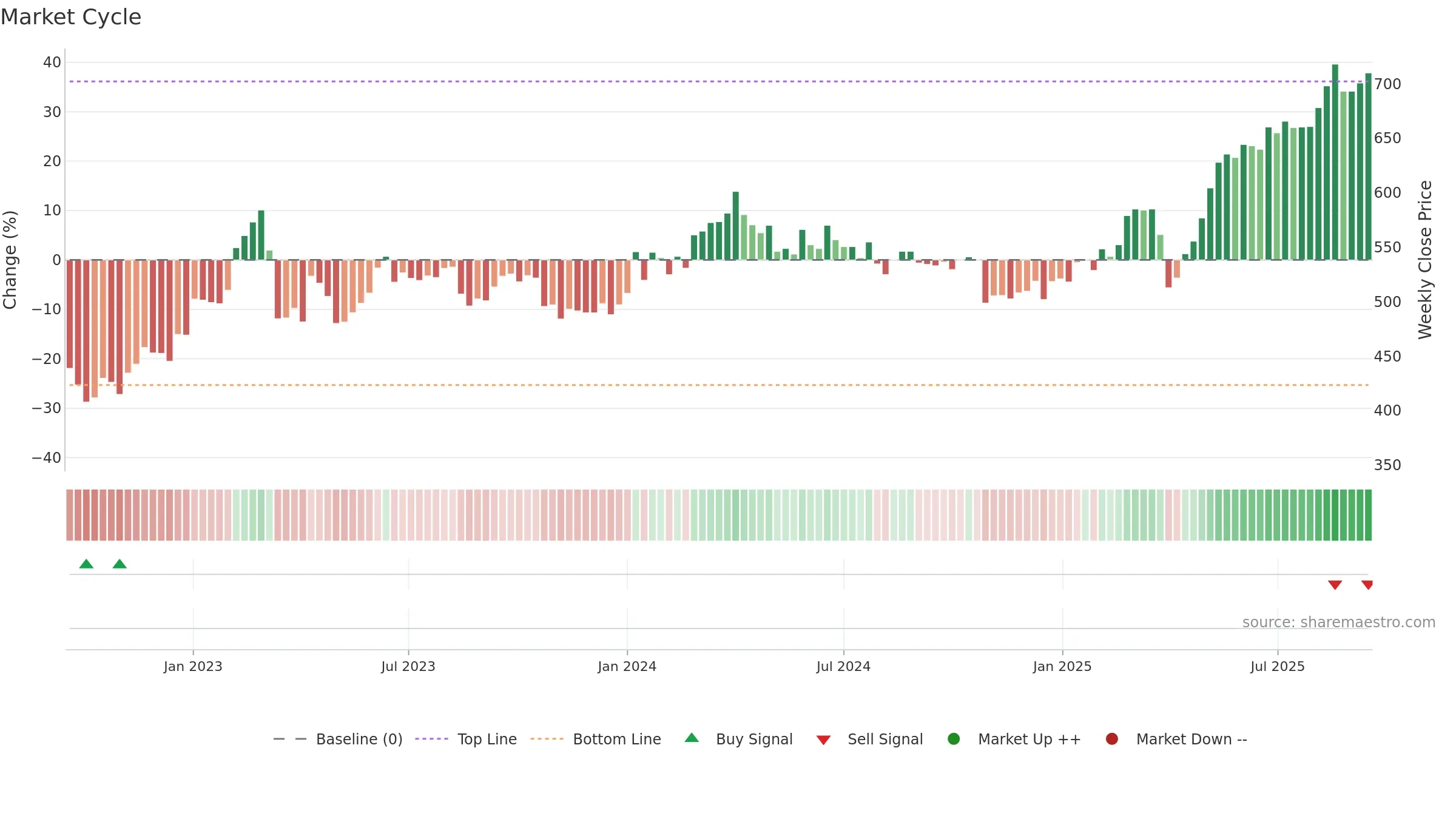Viewport: 1456px width, 819px height.
Task: Click the final heat strip cell, darkest green
Action: pos(1368,515)
